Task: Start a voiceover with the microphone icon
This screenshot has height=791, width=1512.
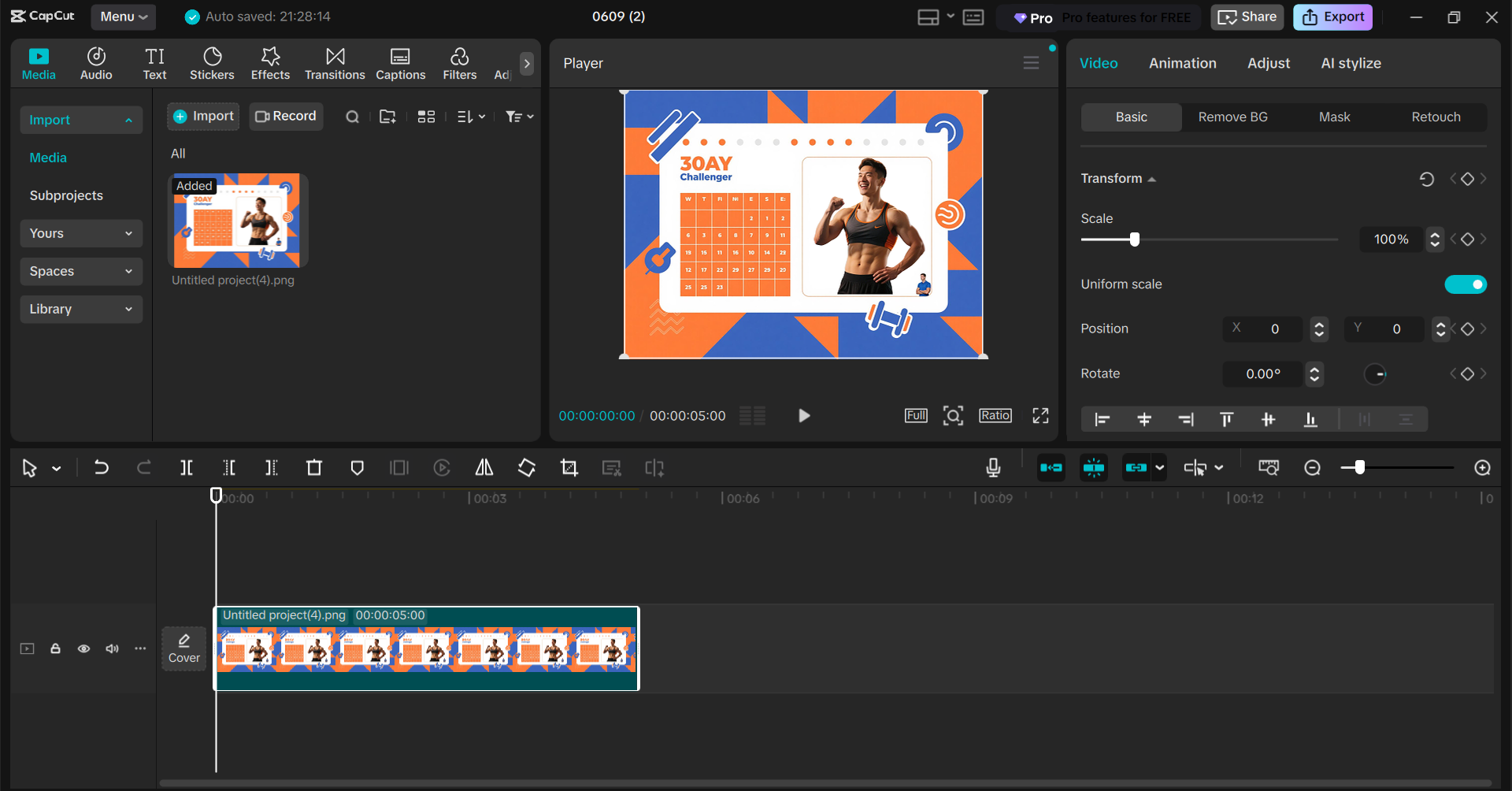Action: coord(993,467)
